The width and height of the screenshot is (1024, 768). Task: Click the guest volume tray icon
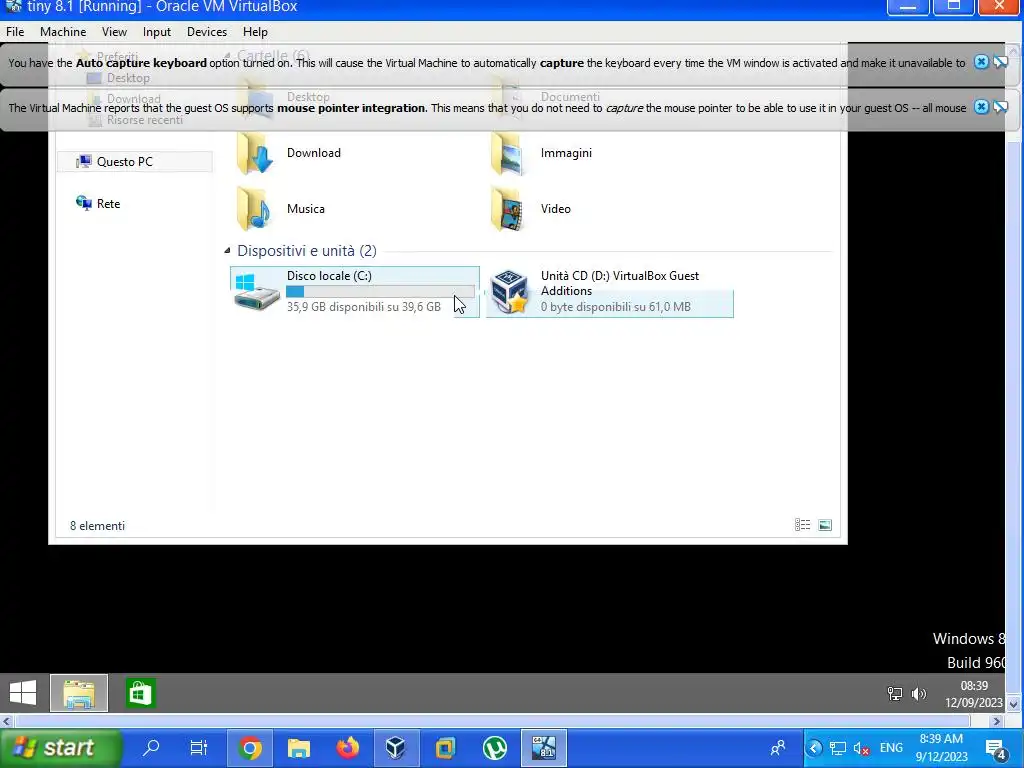click(x=918, y=694)
